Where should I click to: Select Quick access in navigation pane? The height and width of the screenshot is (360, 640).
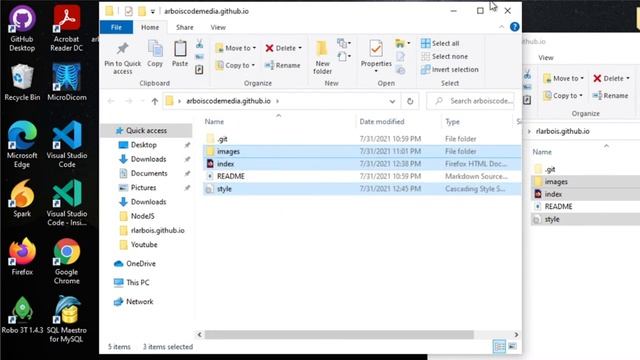tap(146, 131)
